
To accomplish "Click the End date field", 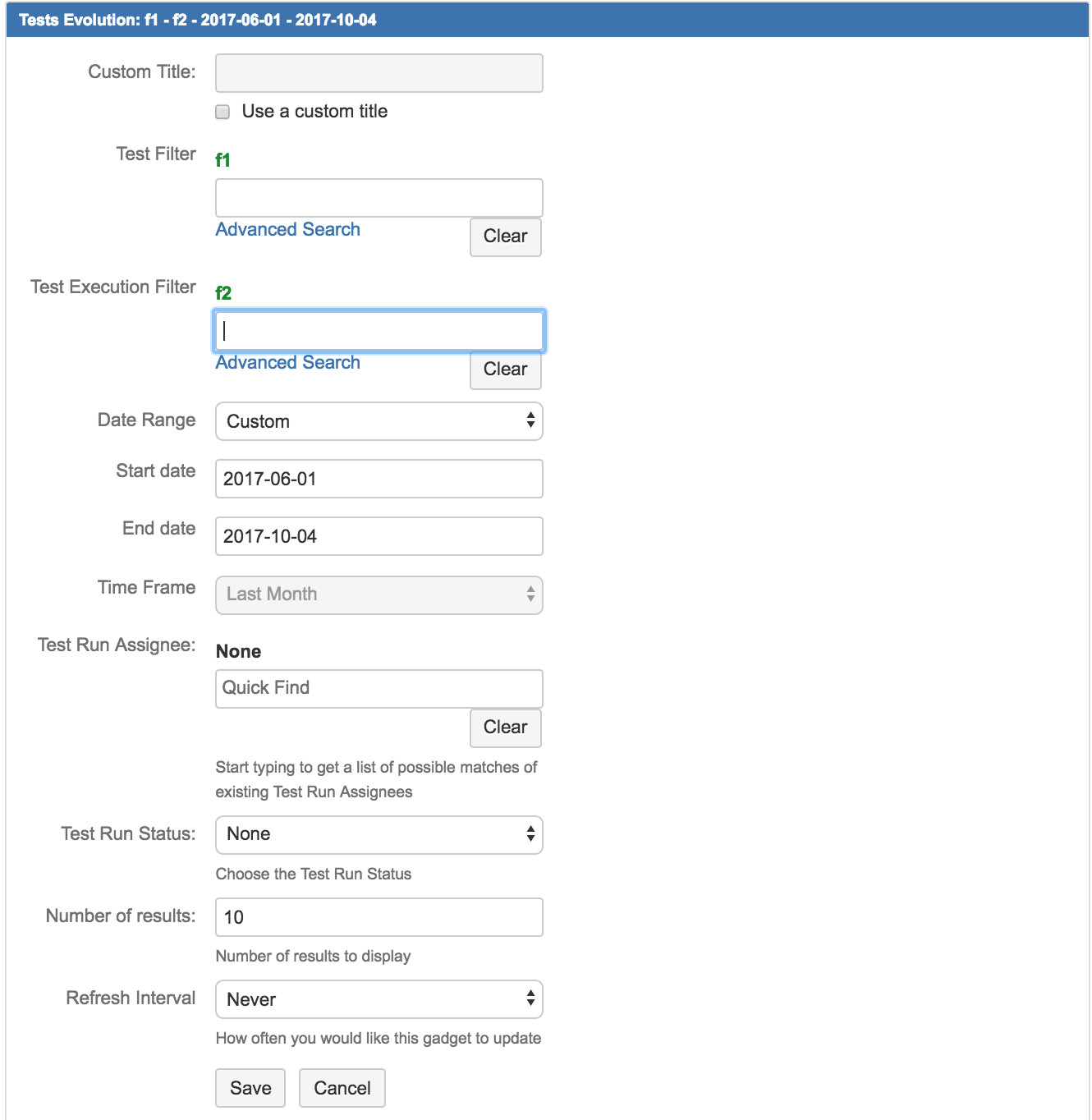I will click(x=379, y=536).
